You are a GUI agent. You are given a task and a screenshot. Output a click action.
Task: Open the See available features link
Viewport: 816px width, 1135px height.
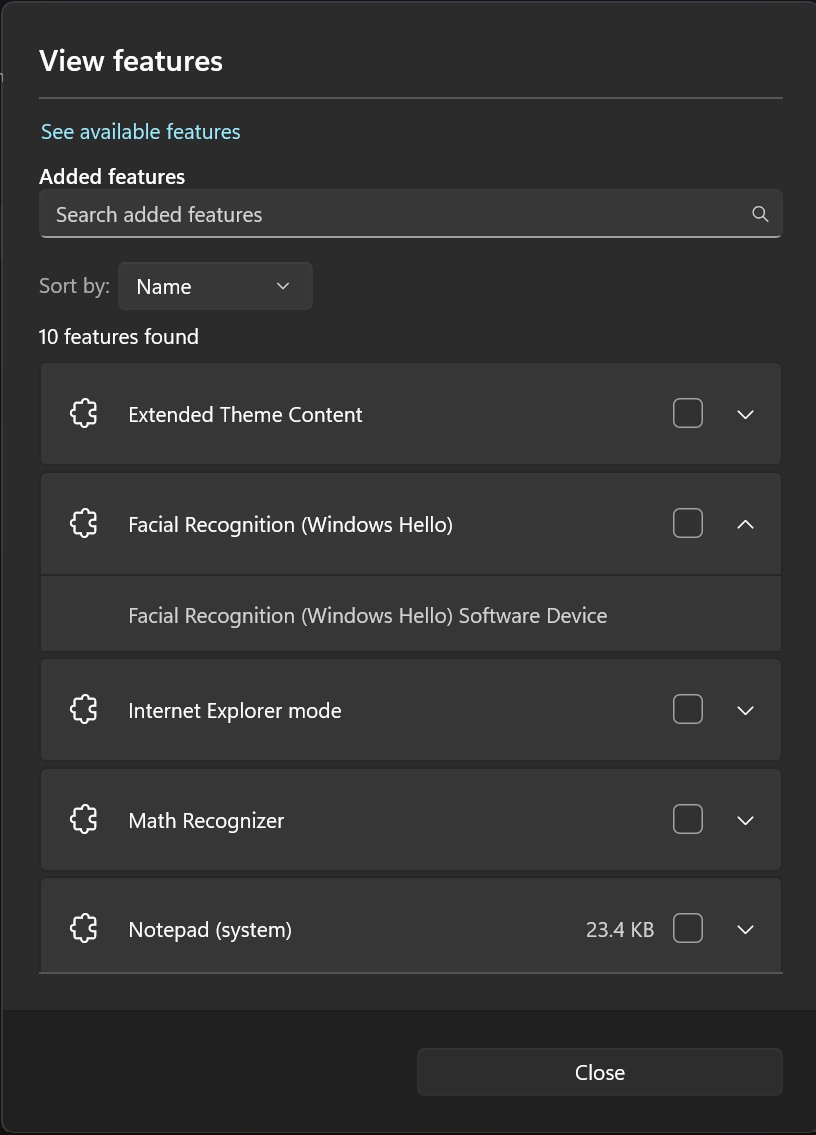coord(140,131)
